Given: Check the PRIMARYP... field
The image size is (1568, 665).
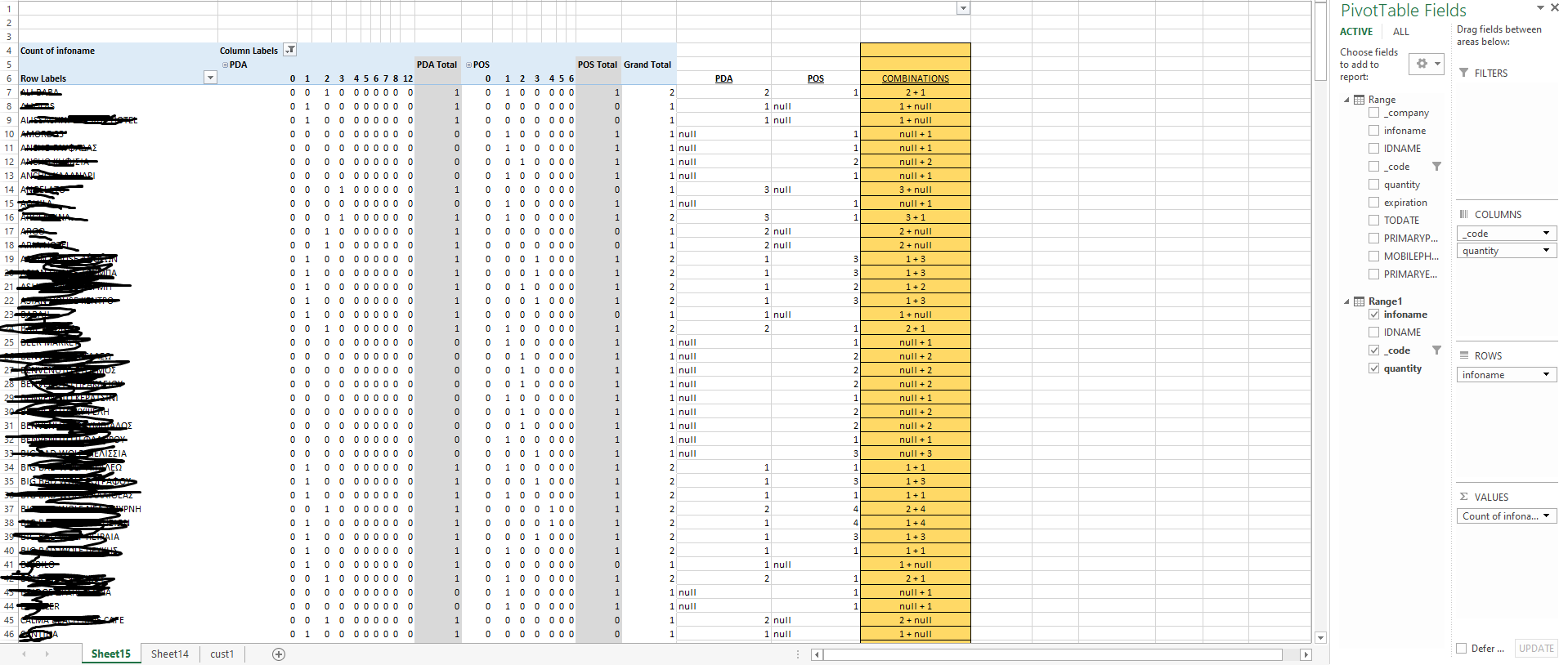Looking at the screenshot, I should [1373, 239].
